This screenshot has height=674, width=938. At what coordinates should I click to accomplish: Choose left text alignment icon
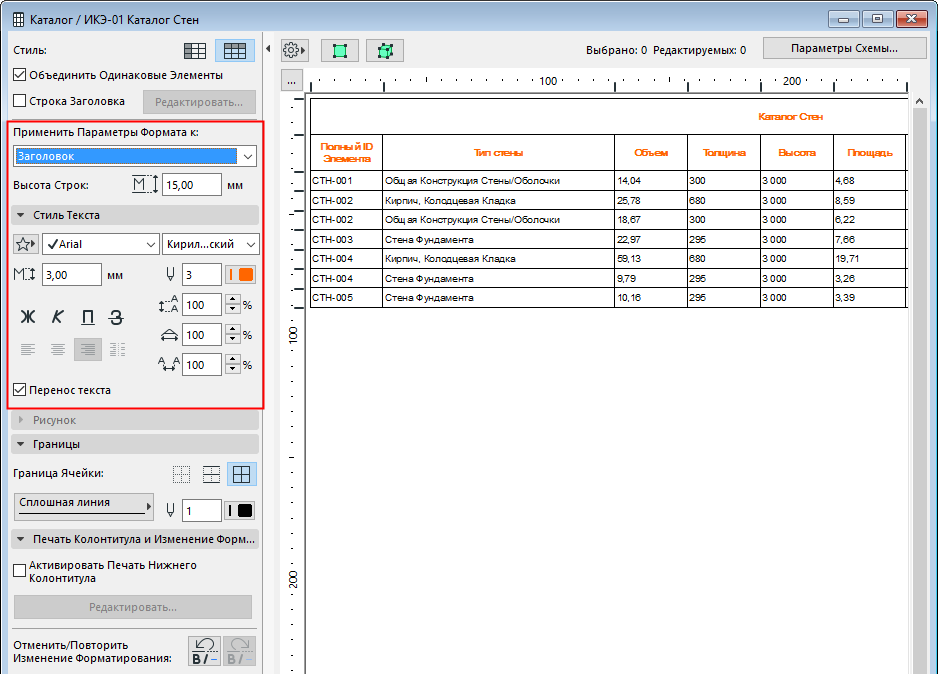(x=28, y=349)
